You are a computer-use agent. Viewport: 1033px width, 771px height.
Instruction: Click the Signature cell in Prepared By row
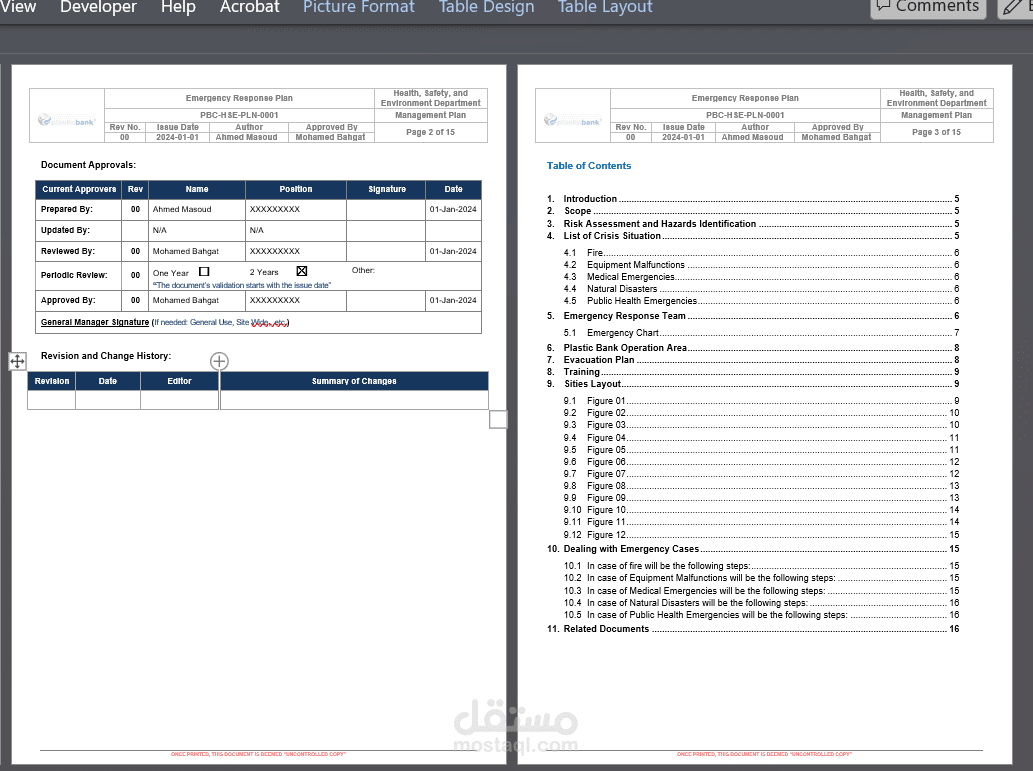click(x=386, y=209)
